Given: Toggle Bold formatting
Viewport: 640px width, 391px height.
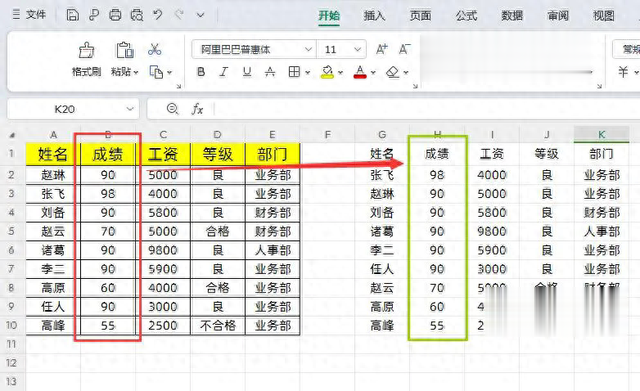Looking at the screenshot, I should pos(201,72).
